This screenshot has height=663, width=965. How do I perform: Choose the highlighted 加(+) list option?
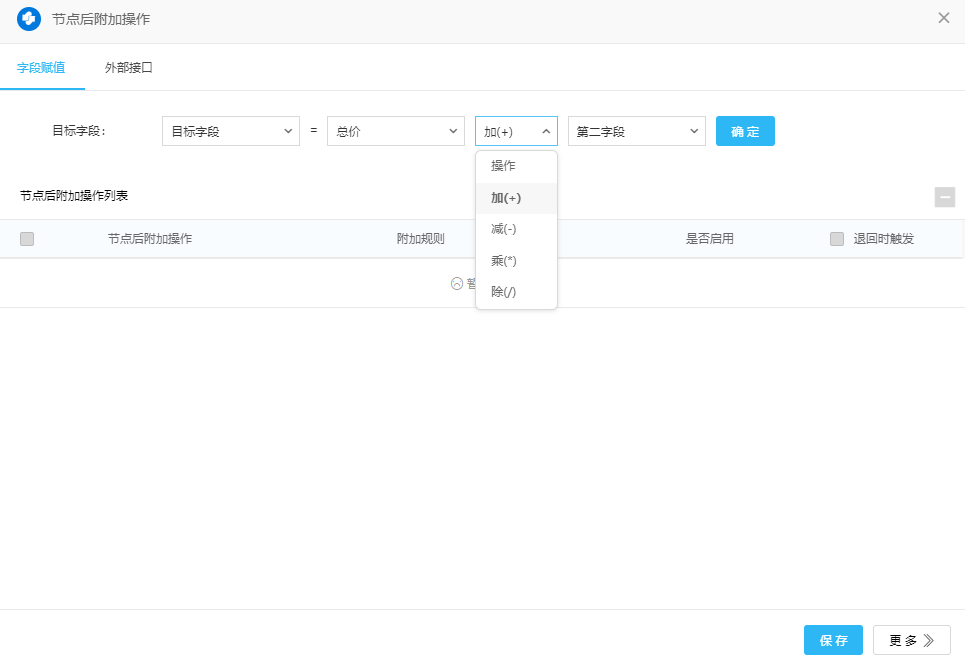[506, 198]
